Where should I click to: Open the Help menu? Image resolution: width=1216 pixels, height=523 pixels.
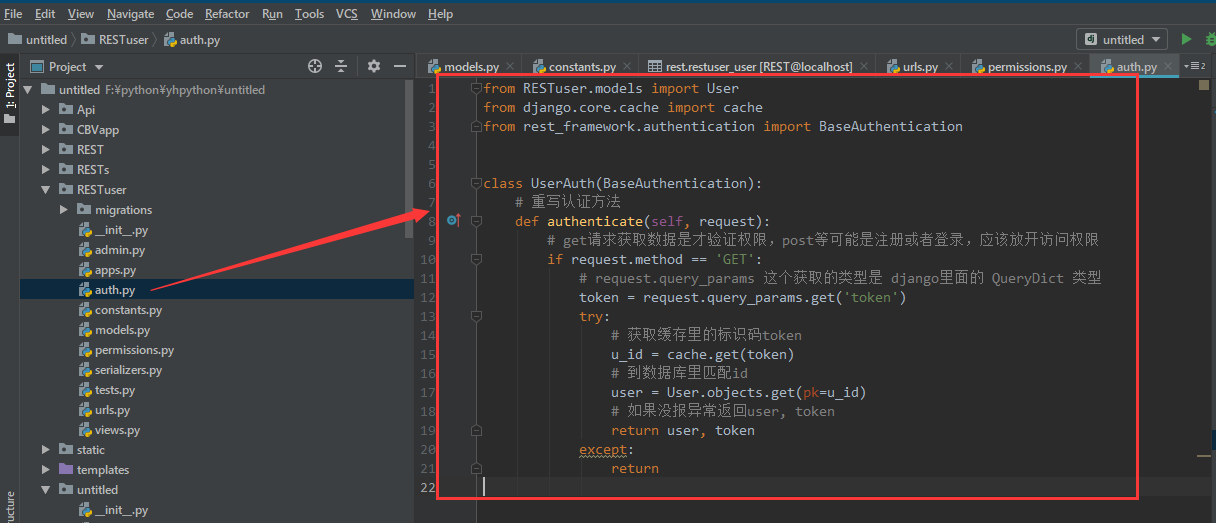pos(440,14)
